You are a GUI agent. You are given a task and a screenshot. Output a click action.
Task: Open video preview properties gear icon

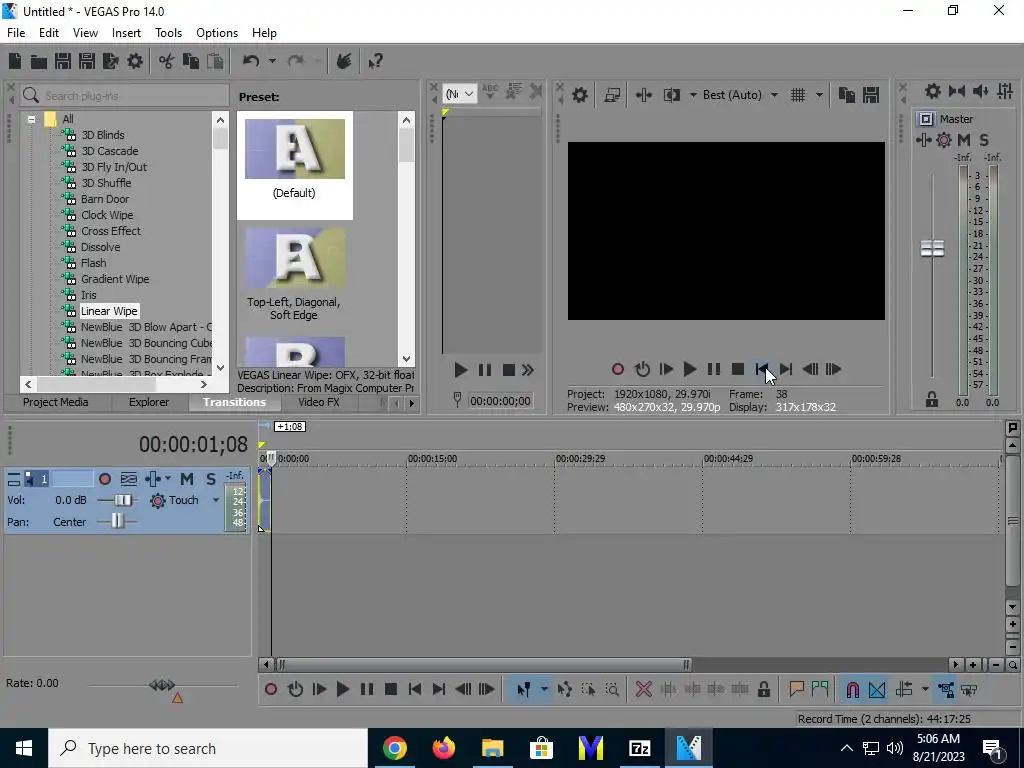tap(580, 95)
